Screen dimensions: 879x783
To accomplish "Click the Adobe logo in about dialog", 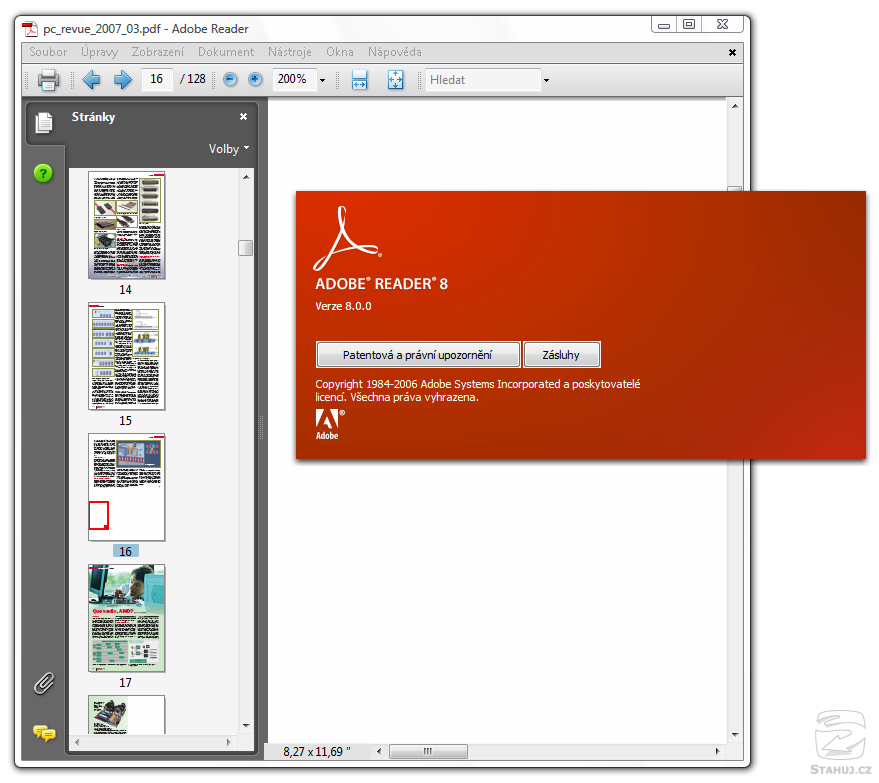I will 330,425.
